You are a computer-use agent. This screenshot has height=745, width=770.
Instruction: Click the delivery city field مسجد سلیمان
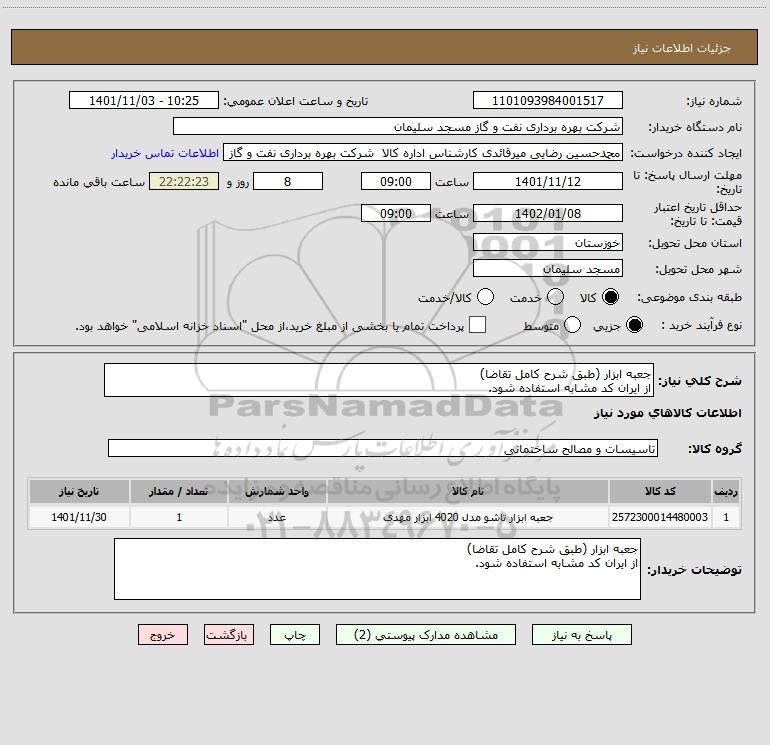[548, 268]
